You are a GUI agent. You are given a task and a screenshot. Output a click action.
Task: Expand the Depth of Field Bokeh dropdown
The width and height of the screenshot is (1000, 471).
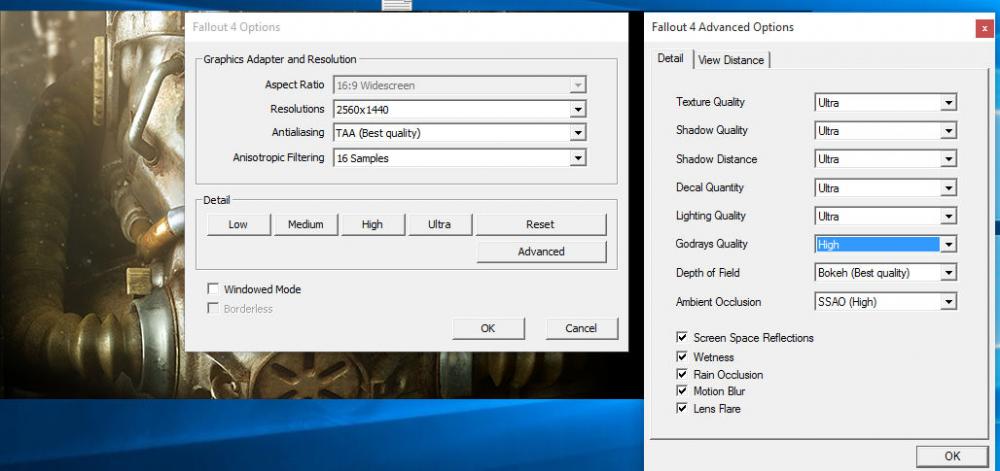[x=886, y=273]
